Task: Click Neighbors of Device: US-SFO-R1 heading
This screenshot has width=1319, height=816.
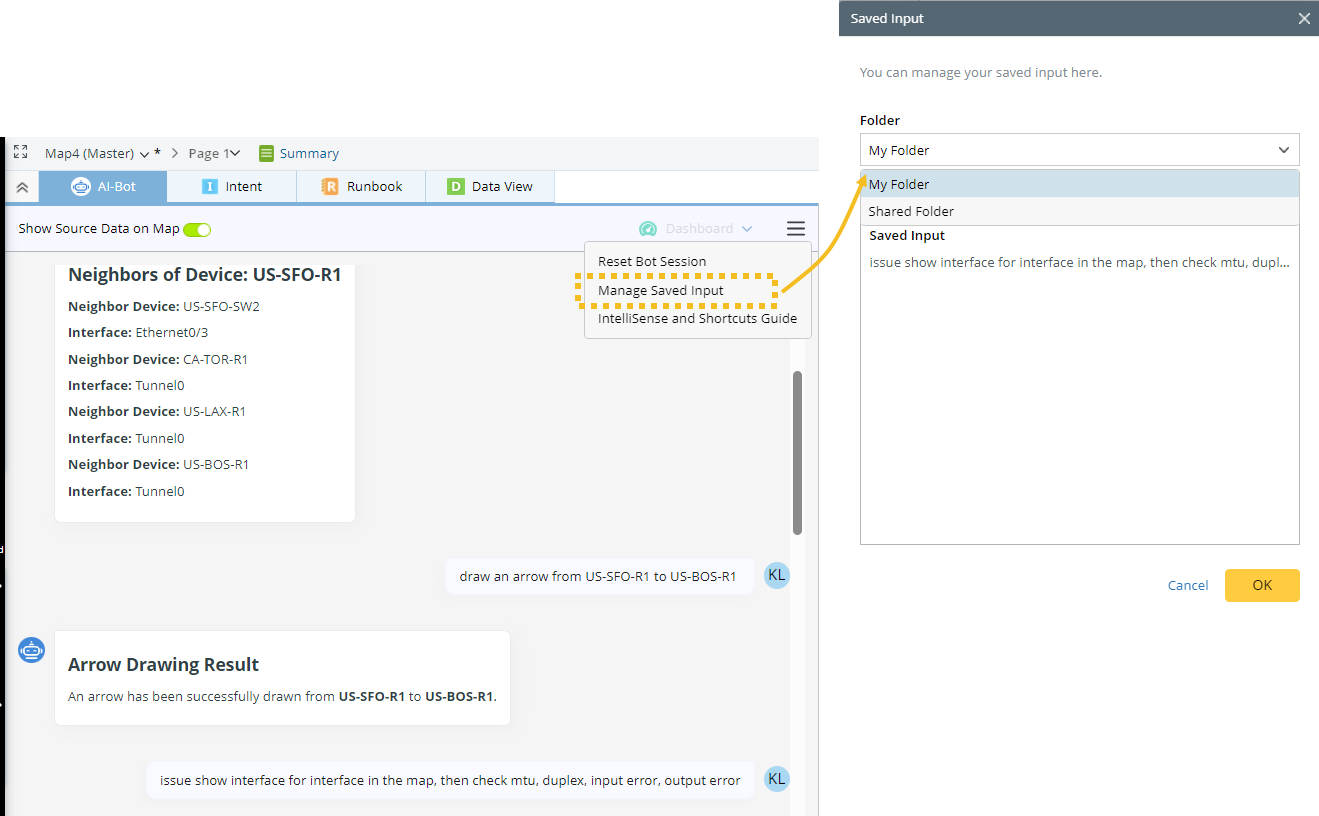Action: 205,274
